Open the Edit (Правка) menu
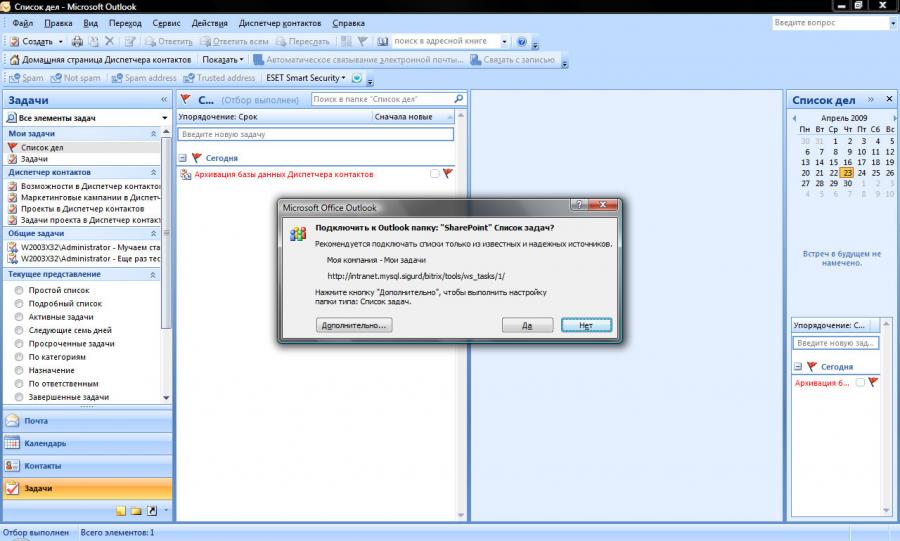900x541 pixels. [x=58, y=24]
